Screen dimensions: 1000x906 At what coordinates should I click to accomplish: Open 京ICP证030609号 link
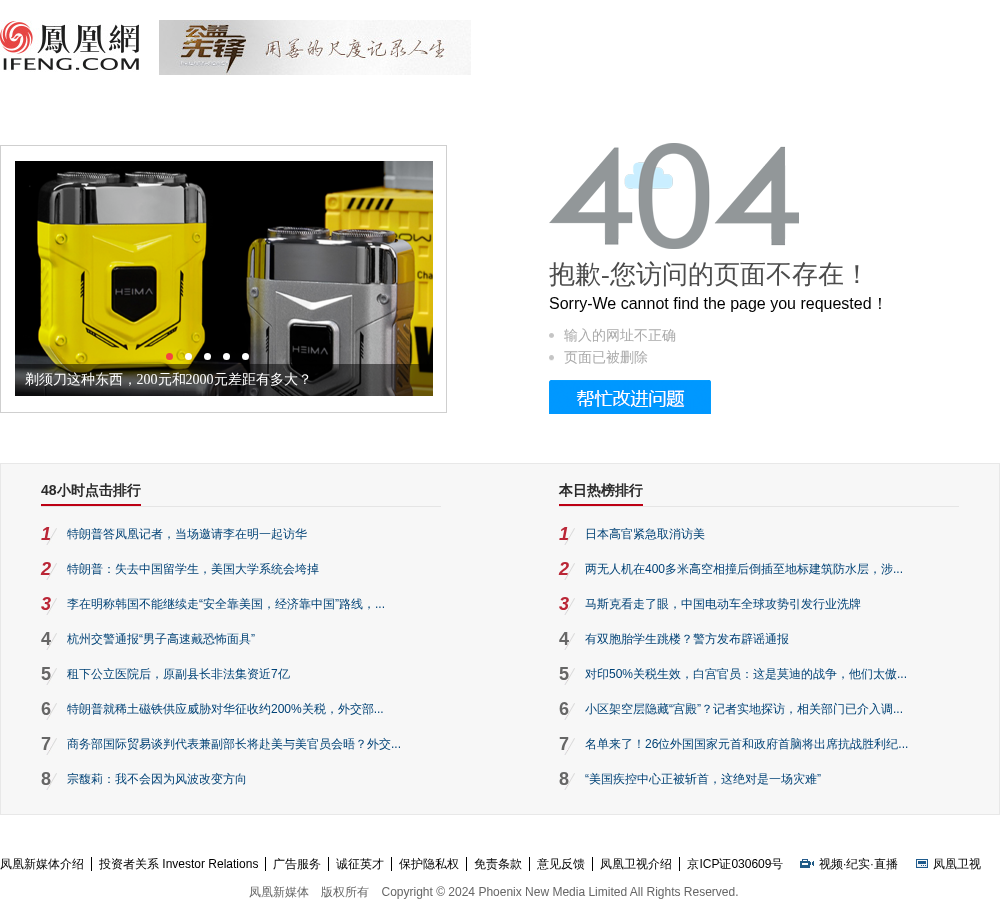pos(735,864)
